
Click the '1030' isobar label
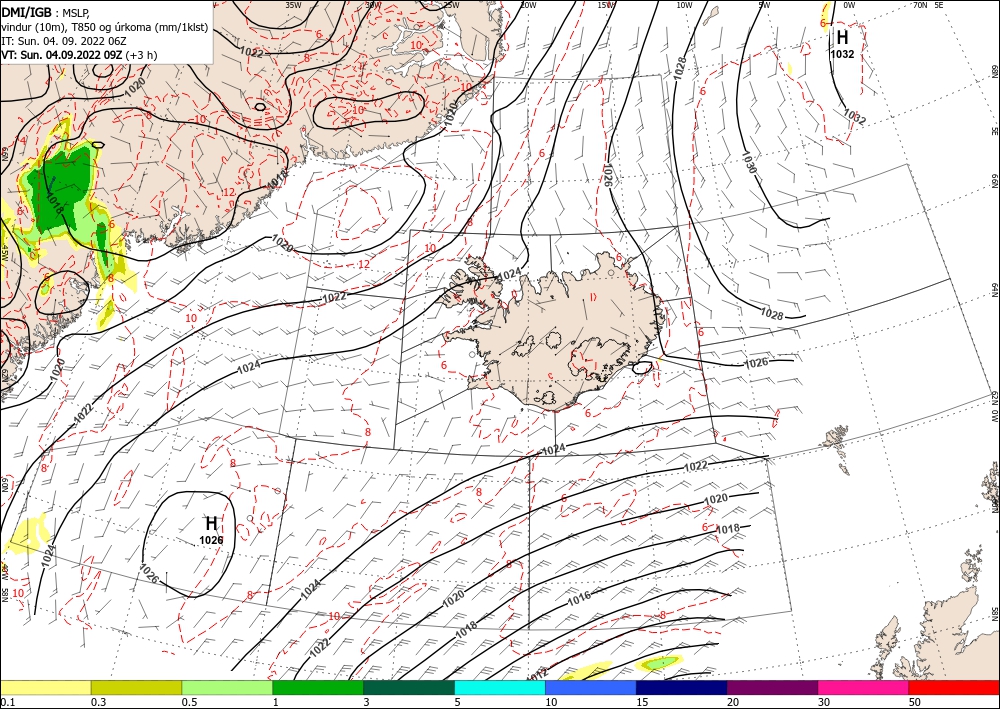(748, 163)
